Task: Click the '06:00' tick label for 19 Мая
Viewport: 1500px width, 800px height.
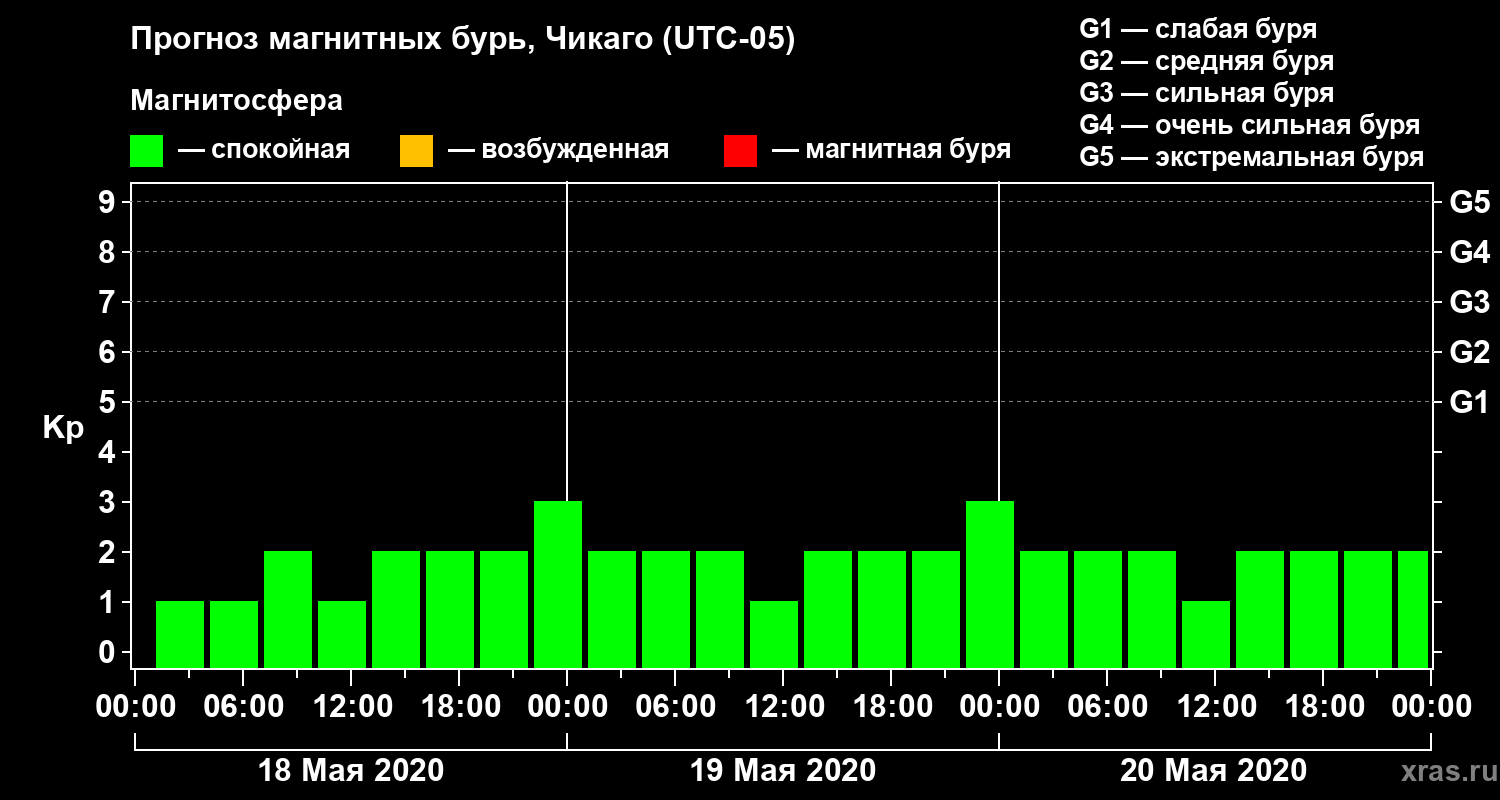Action: (675, 706)
